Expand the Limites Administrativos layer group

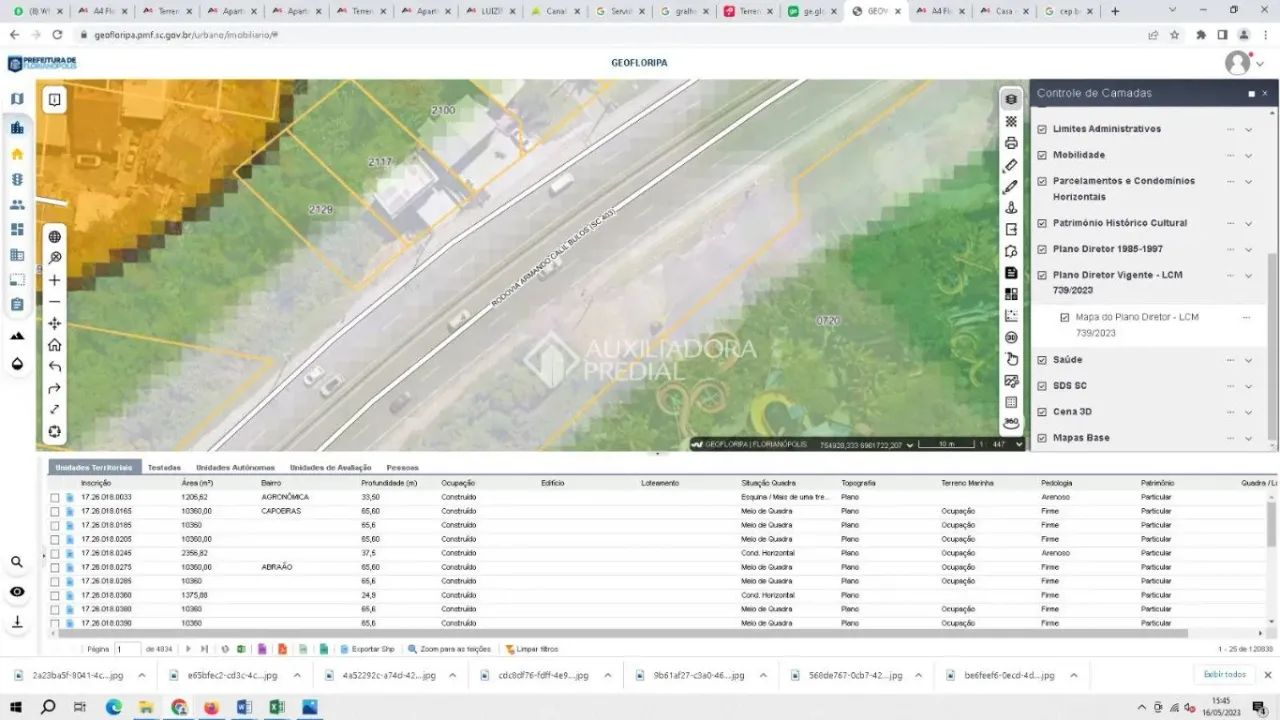[x=1248, y=129]
